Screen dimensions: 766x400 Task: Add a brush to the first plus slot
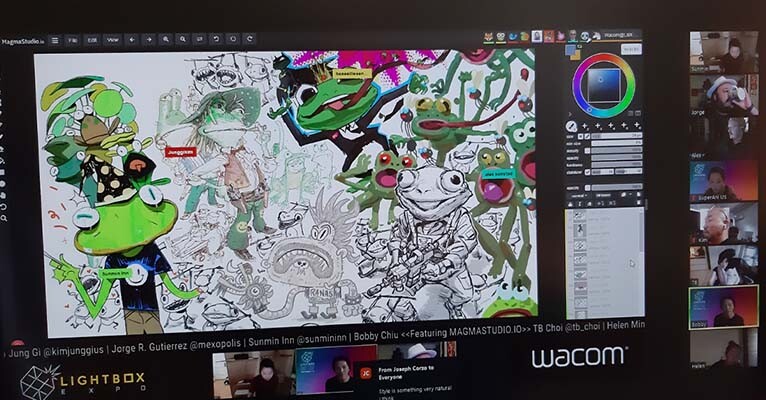tap(584, 126)
